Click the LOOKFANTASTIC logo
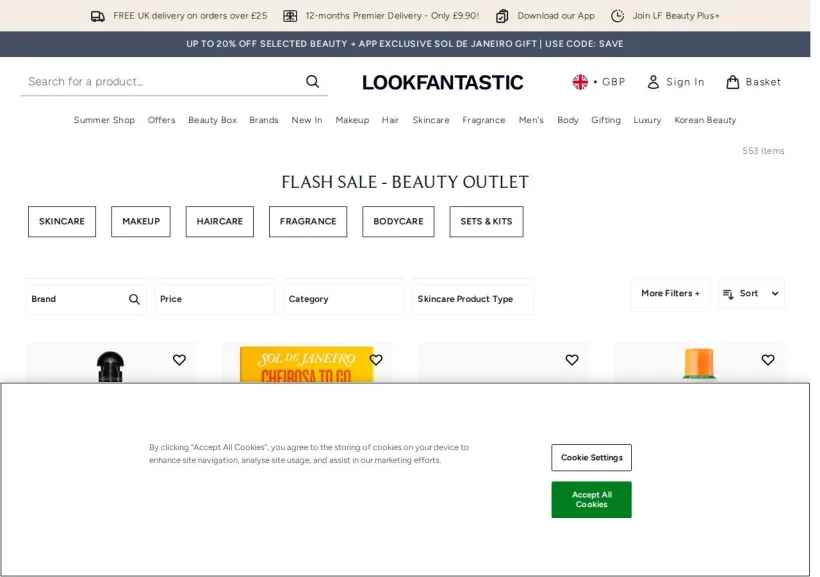The image size is (820, 577). (442, 82)
